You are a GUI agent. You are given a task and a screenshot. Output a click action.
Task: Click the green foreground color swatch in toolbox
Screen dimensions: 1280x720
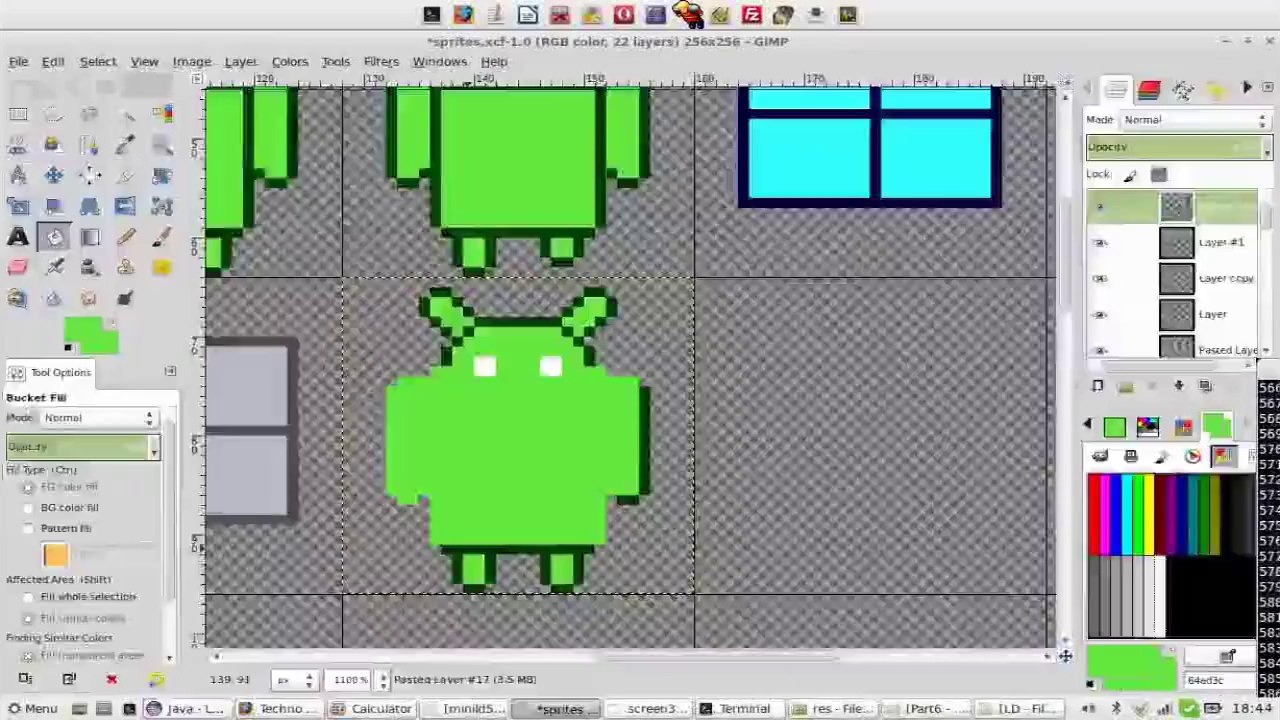click(84, 330)
